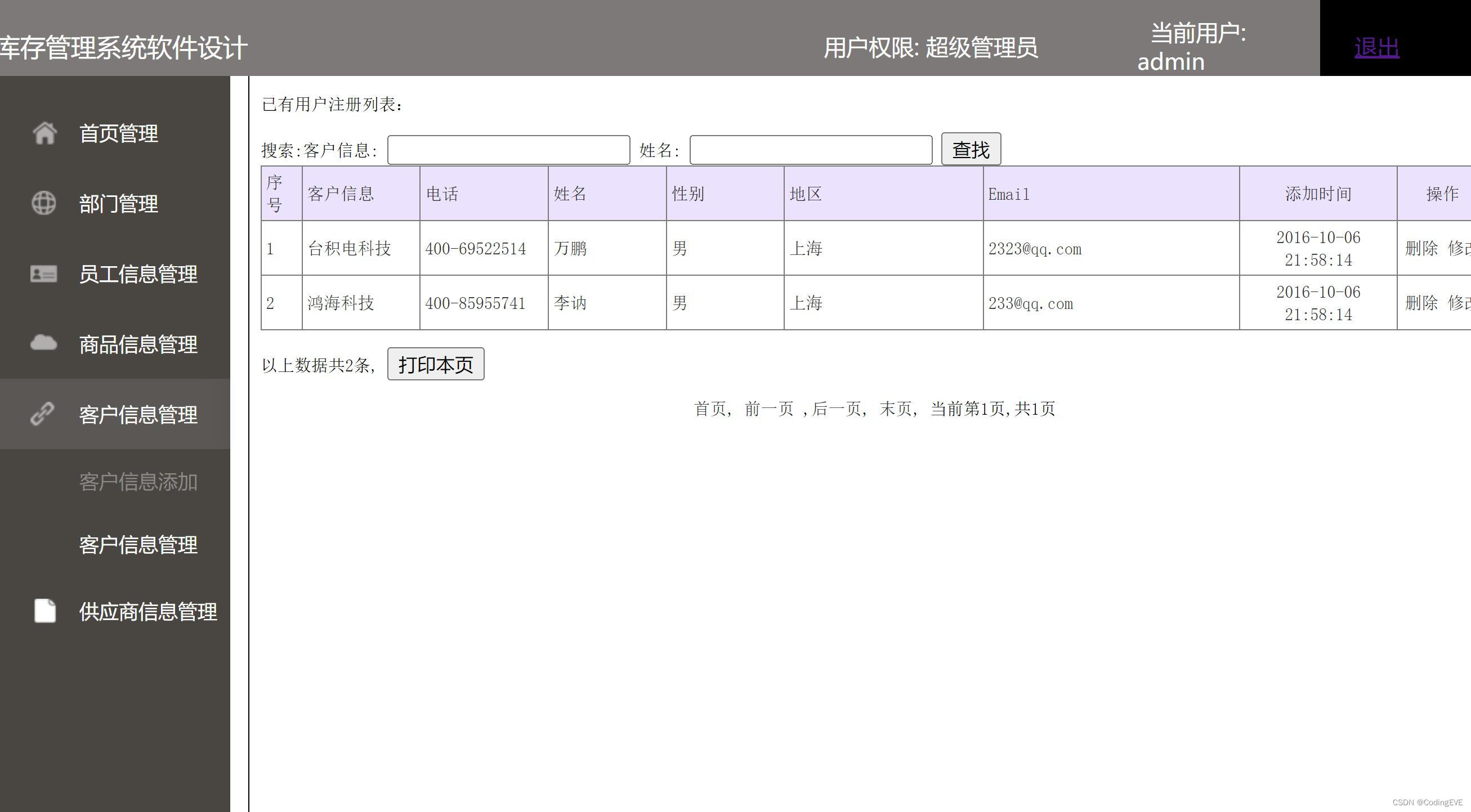Viewport: 1471px width, 812px height.
Task: Focus the 客户信息 search input field
Action: tap(508, 150)
